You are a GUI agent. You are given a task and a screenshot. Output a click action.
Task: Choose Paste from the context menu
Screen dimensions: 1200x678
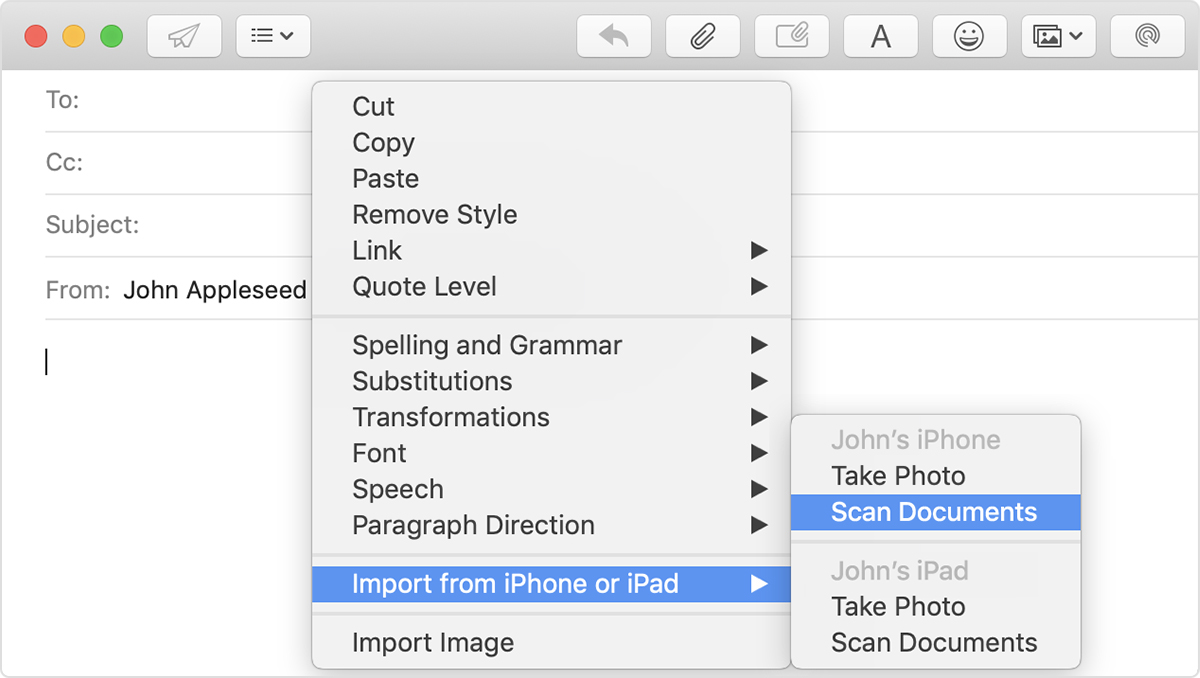551,179
